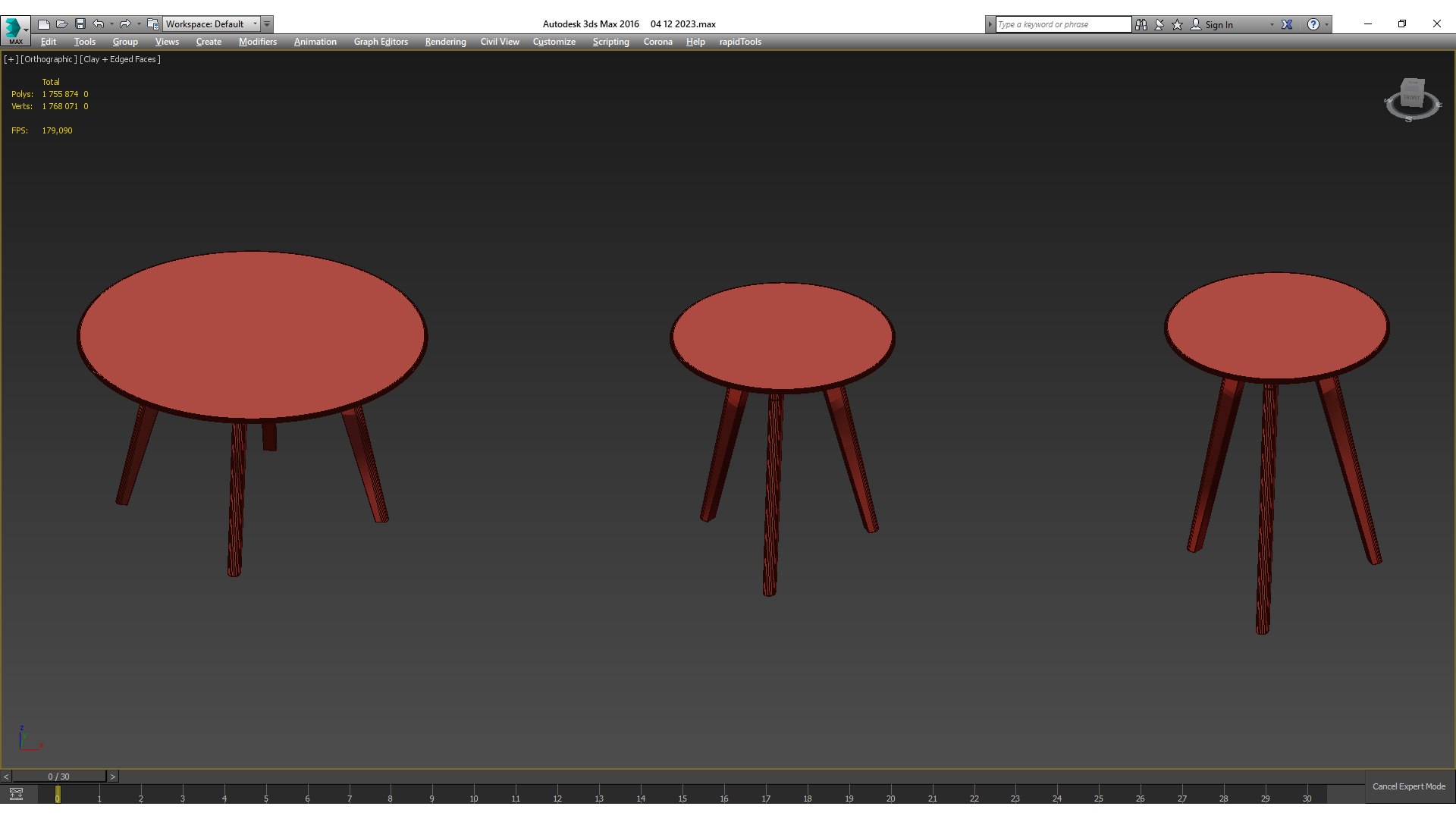Click the Project Folder icon
This screenshot has width=1456, height=819.
[152, 24]
